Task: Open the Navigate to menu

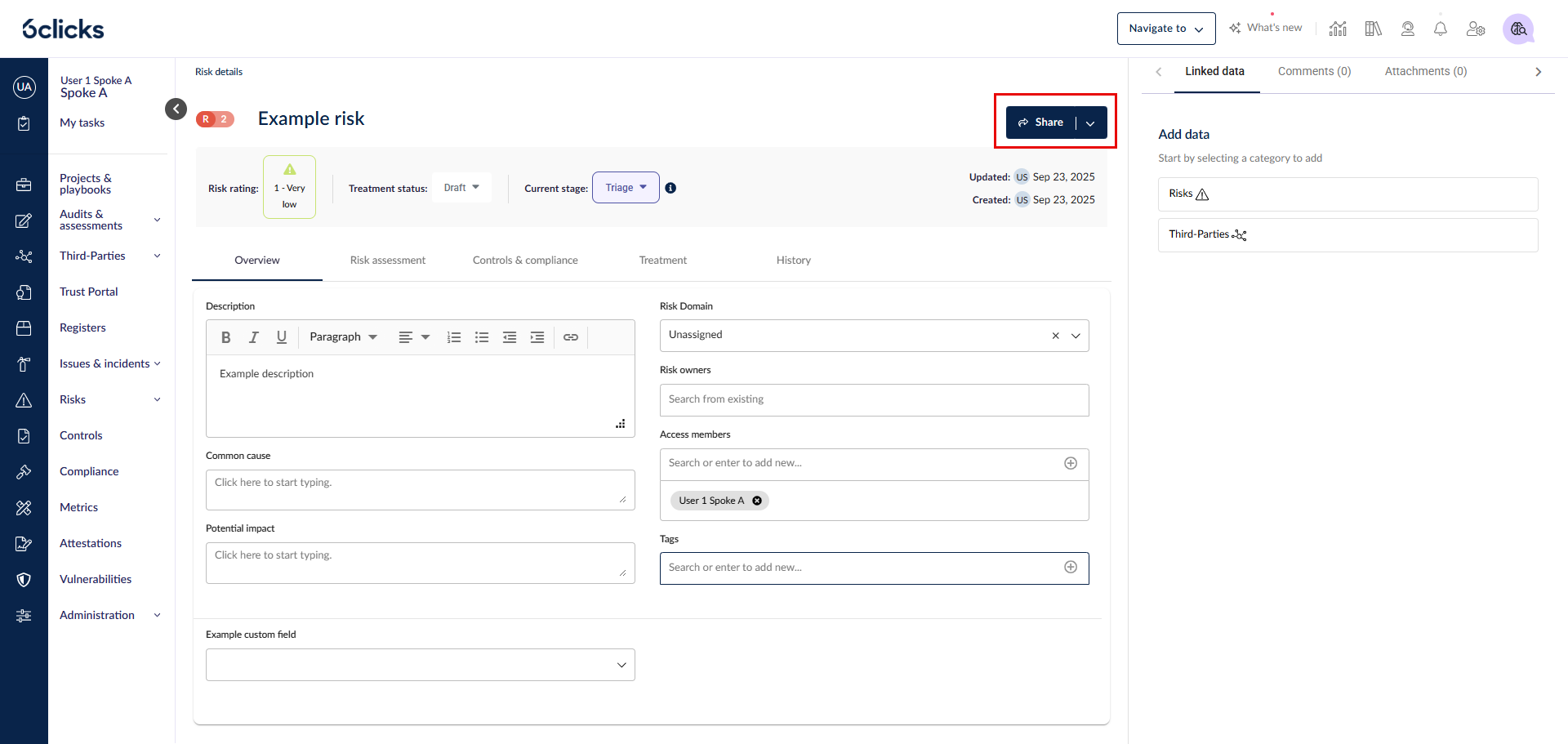Action: click(x=1165, y=29)
